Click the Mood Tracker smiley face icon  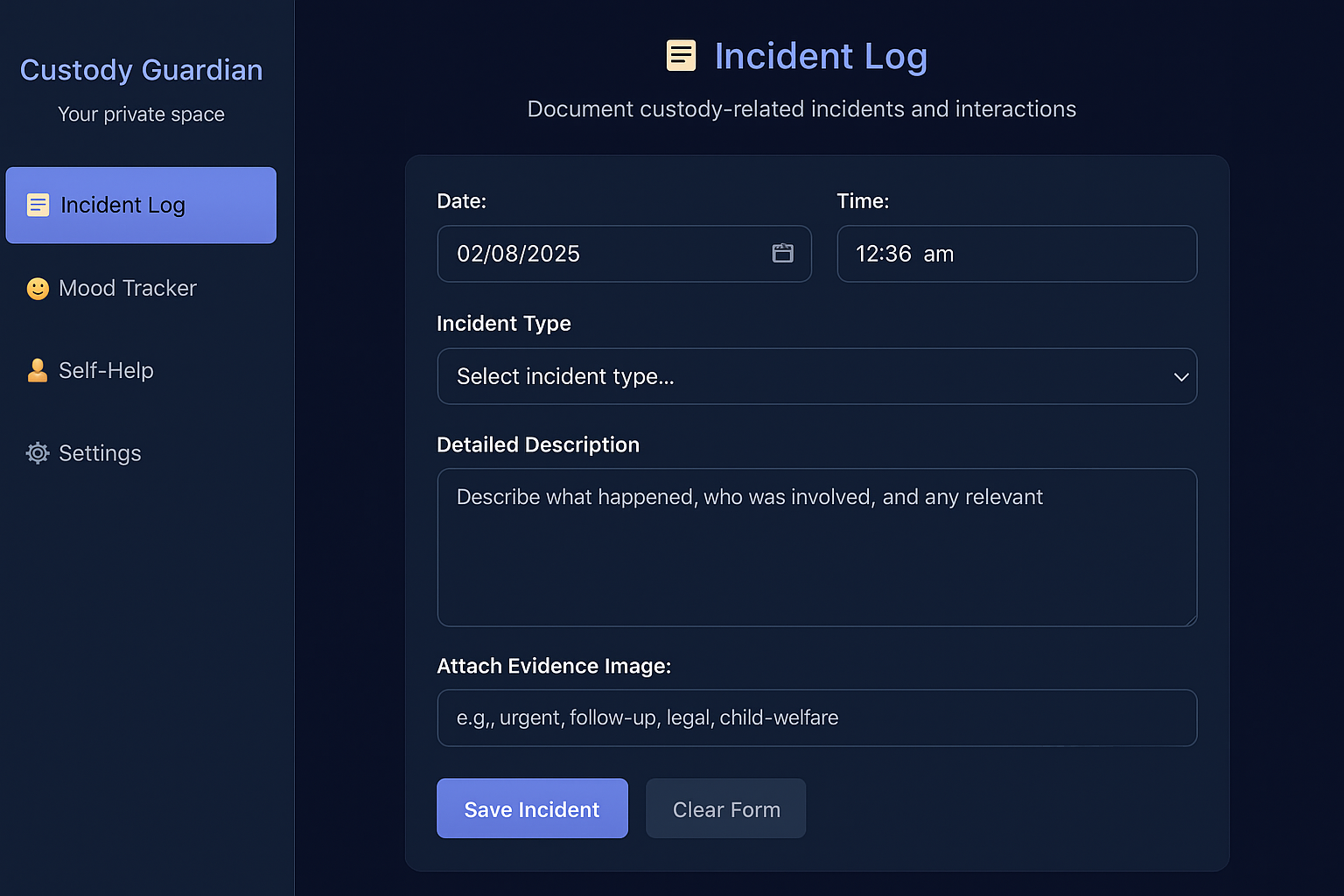[38, 289]
